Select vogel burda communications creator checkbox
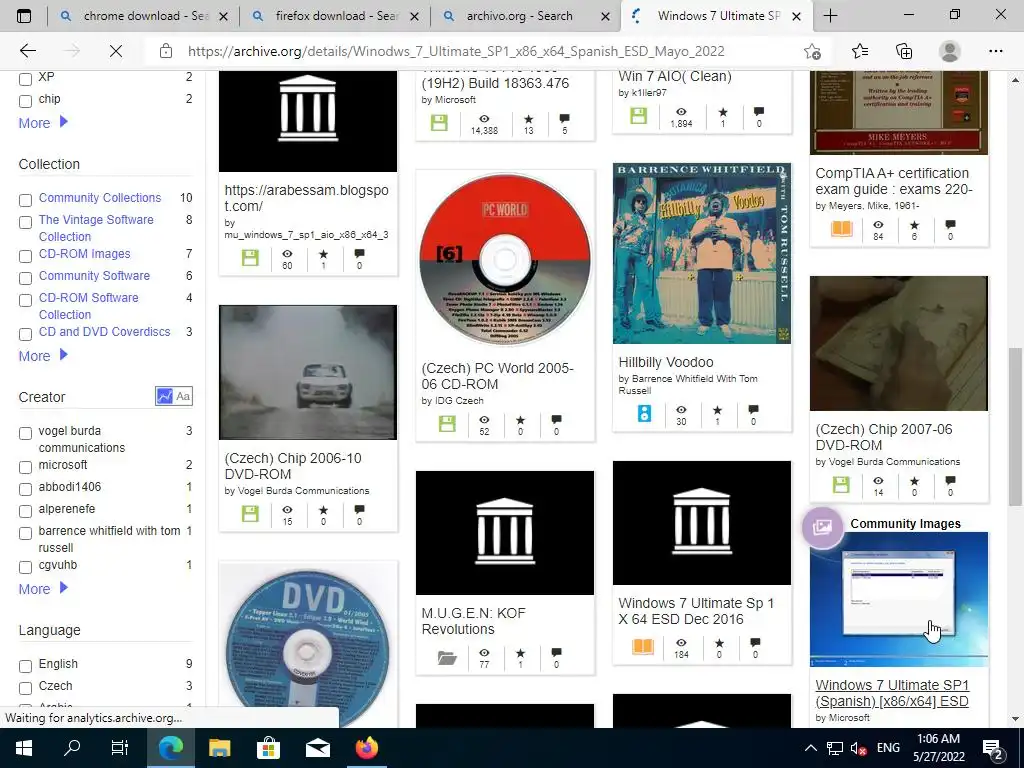This screenshot has width=1024, height=768. pyautogui.click(x=25, y=433)
